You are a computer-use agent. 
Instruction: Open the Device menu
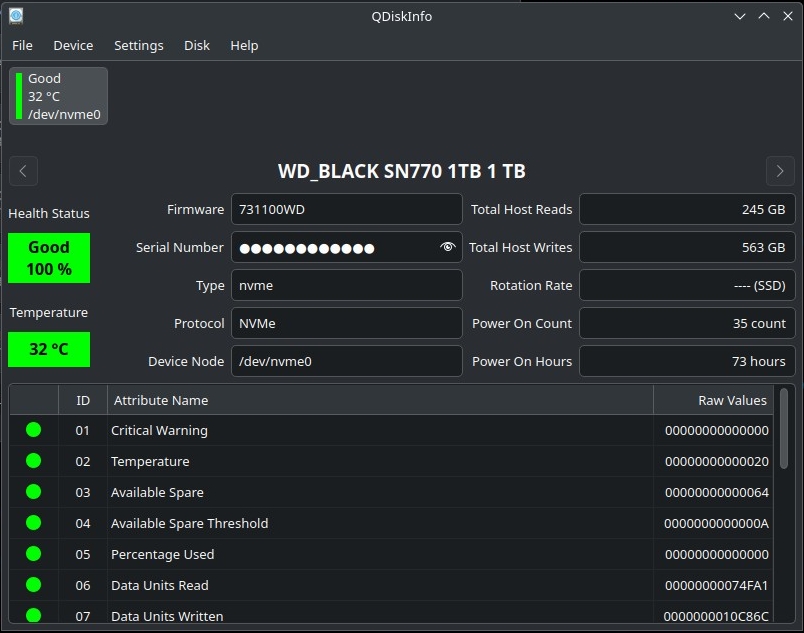[73, 46]
